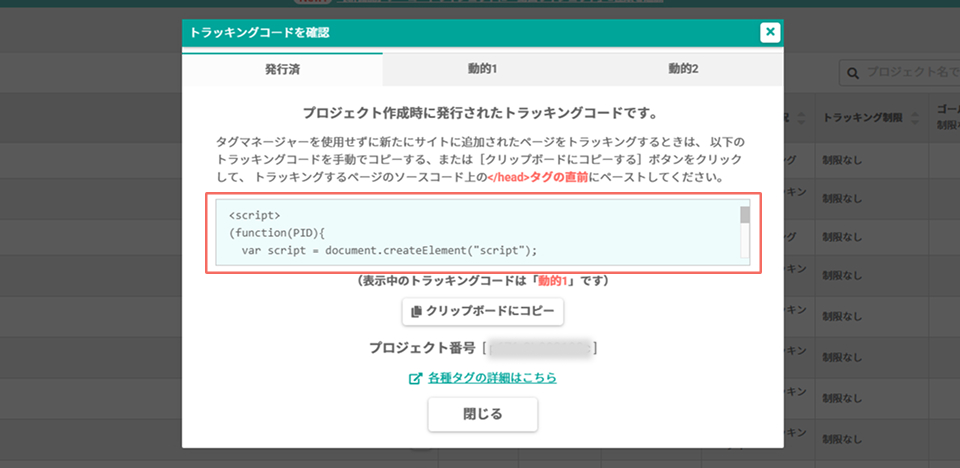This screenshot has width=960, height=468.
Task: Click sort arrows left of トラッキング制限 header
Action: (802, 118)
